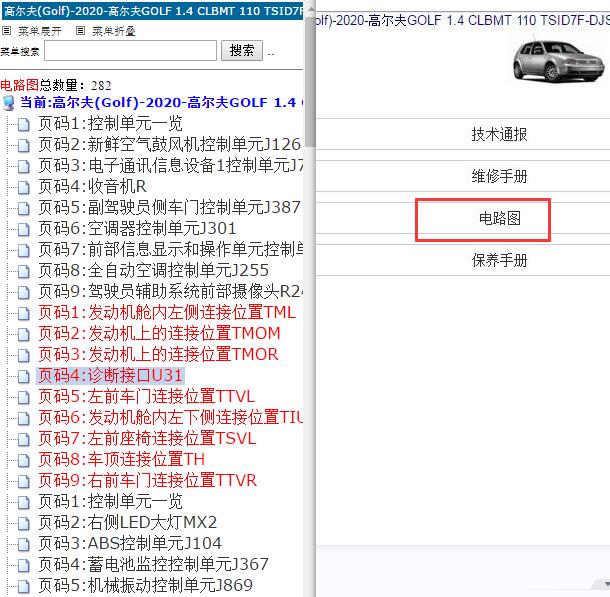This screenshot has width=610, height=597.
Task: Click page icon beside 页码9:驾驶员辅助系统前部摄像头
Action: pos(24,292)
